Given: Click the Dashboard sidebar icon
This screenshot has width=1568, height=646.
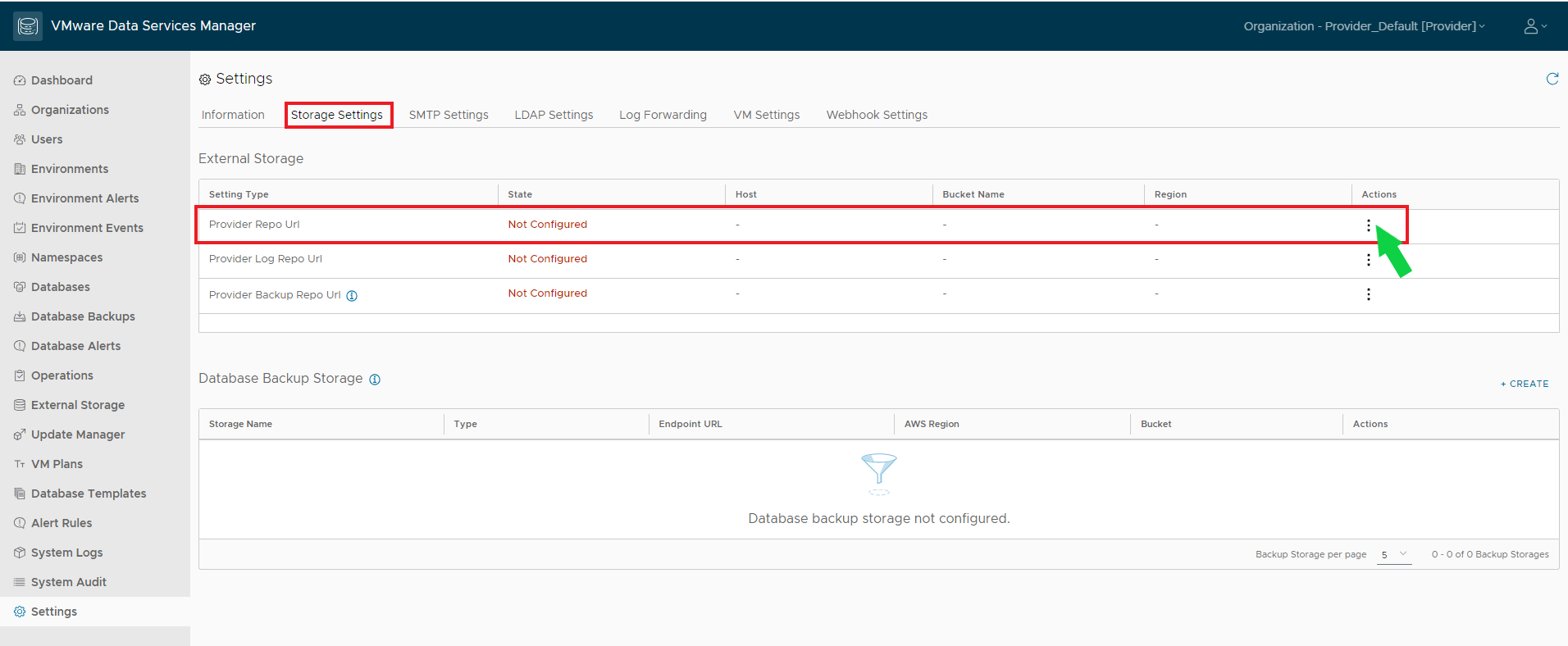Looking at the screenshot, I should (x=20, y=80).
